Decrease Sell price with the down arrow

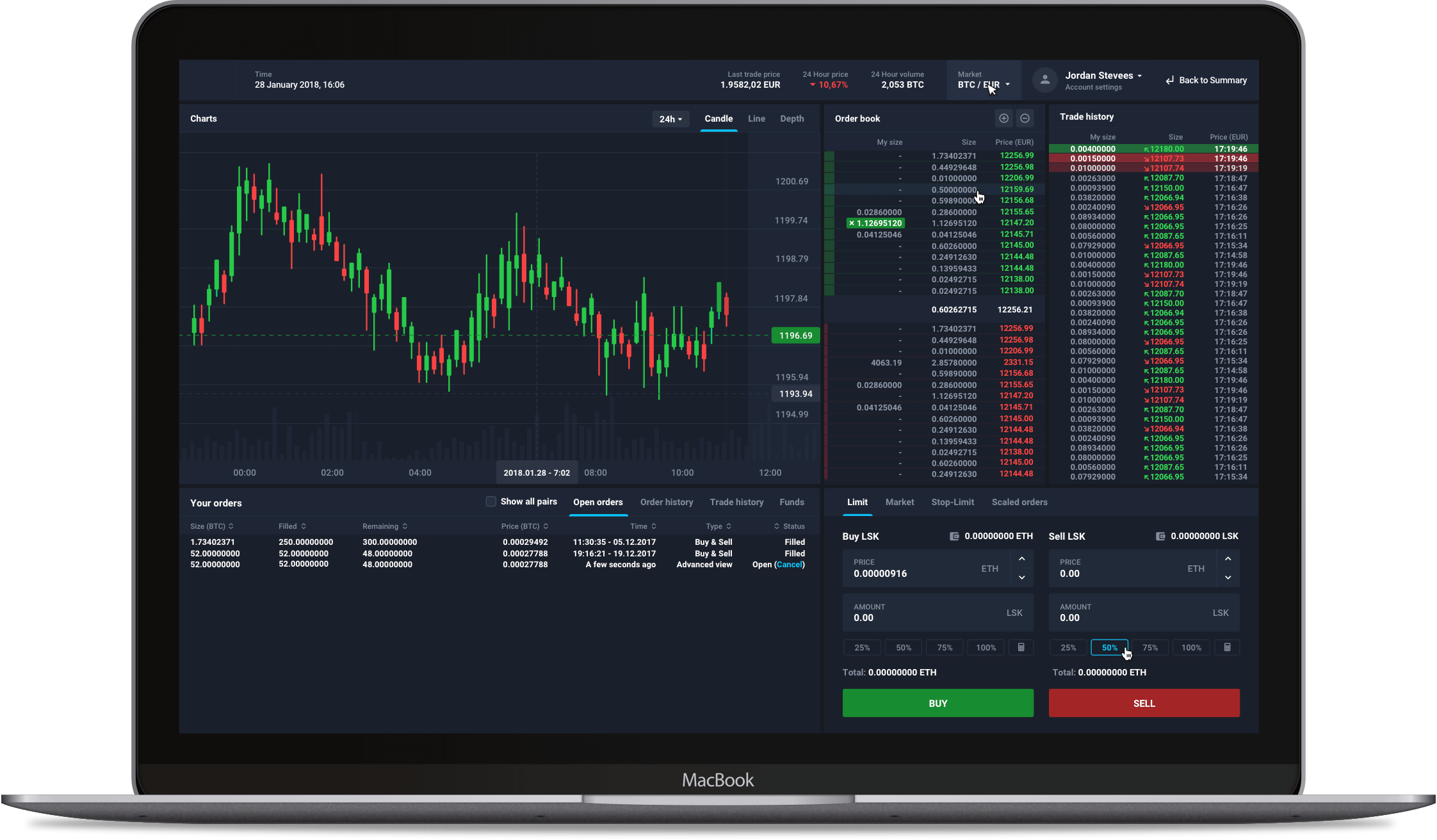coord(1228,577)
